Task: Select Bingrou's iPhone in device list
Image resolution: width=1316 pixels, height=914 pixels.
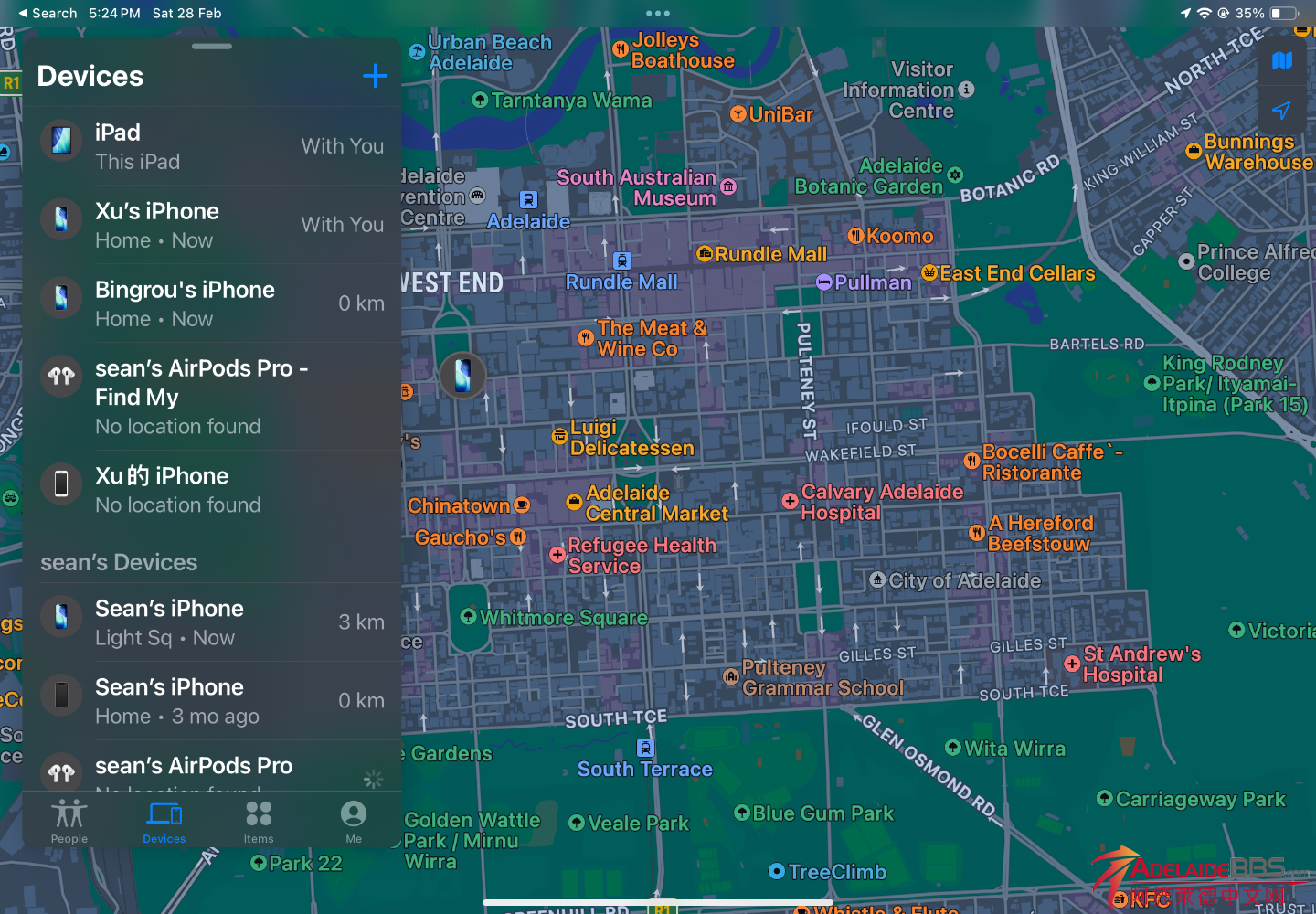Action: click(212, 303)
